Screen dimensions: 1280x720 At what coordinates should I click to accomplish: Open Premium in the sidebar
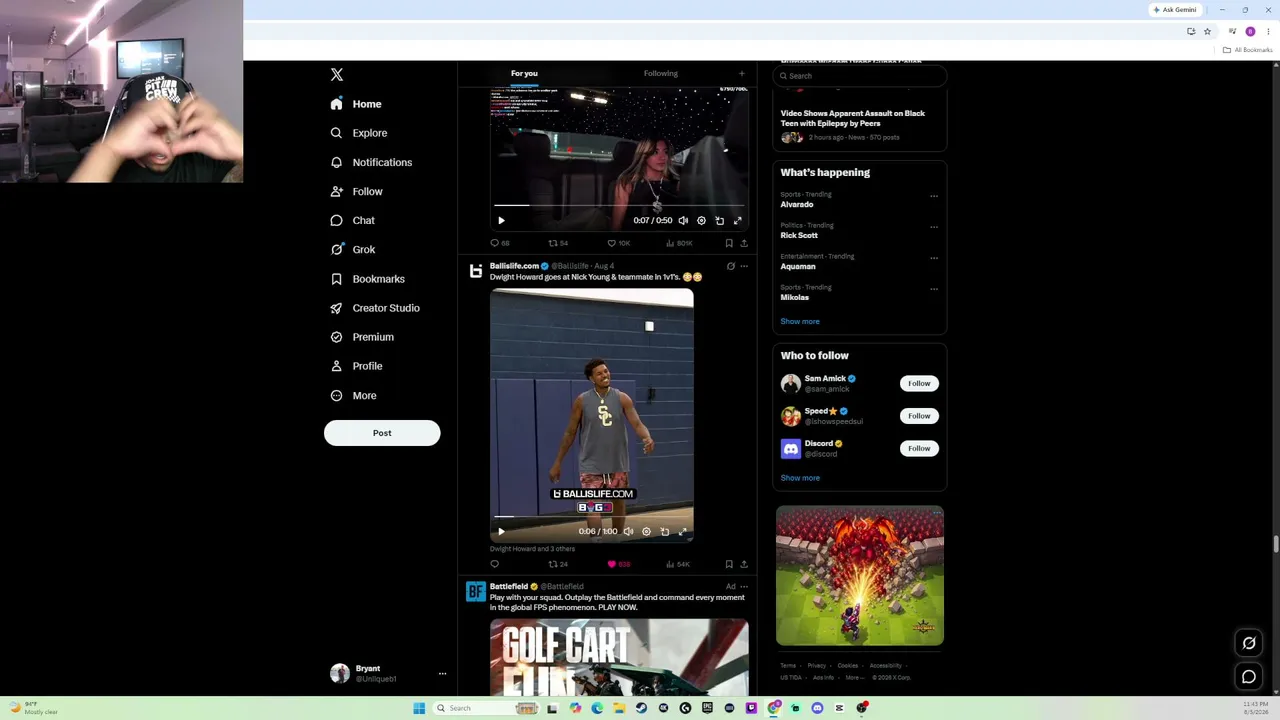[362, 337]
